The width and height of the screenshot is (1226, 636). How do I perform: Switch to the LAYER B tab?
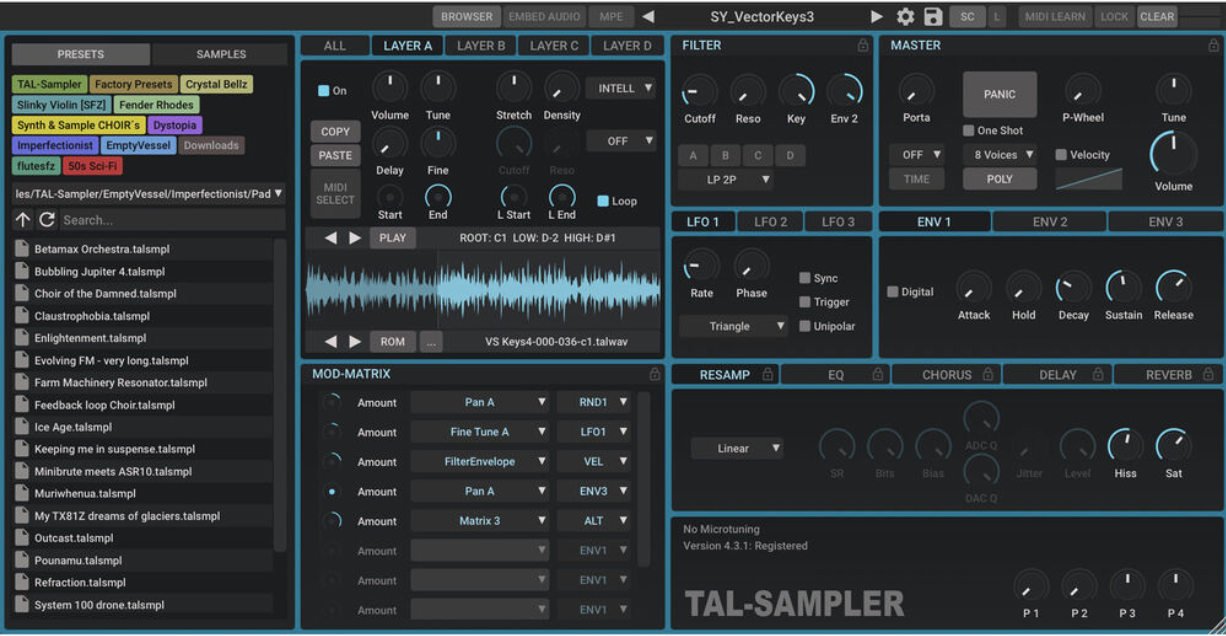tap(481, 45)
